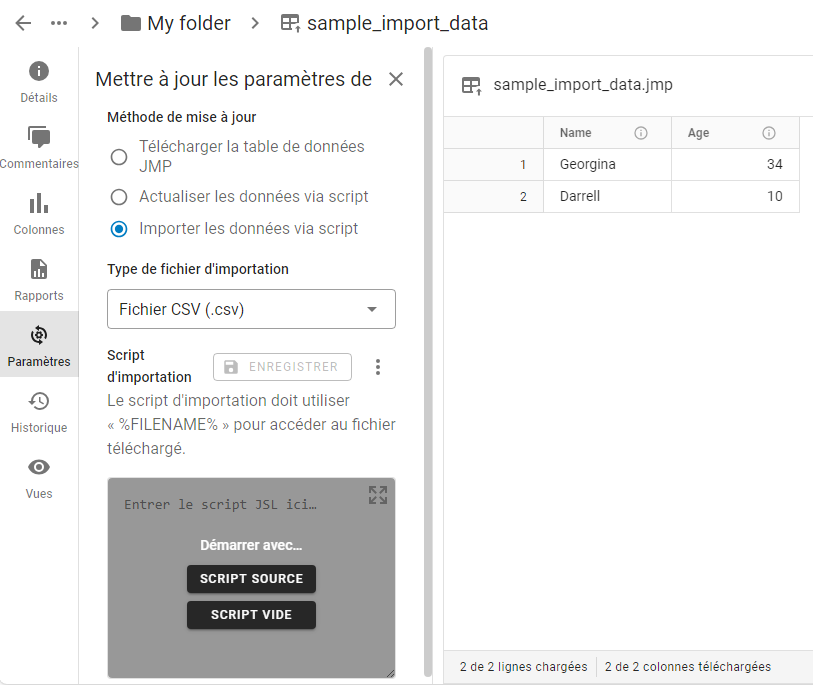The height and width of the screenshot is (685, 813).
Task: Select Télécharger la table de données JMP
Action: tap(119, 157)
